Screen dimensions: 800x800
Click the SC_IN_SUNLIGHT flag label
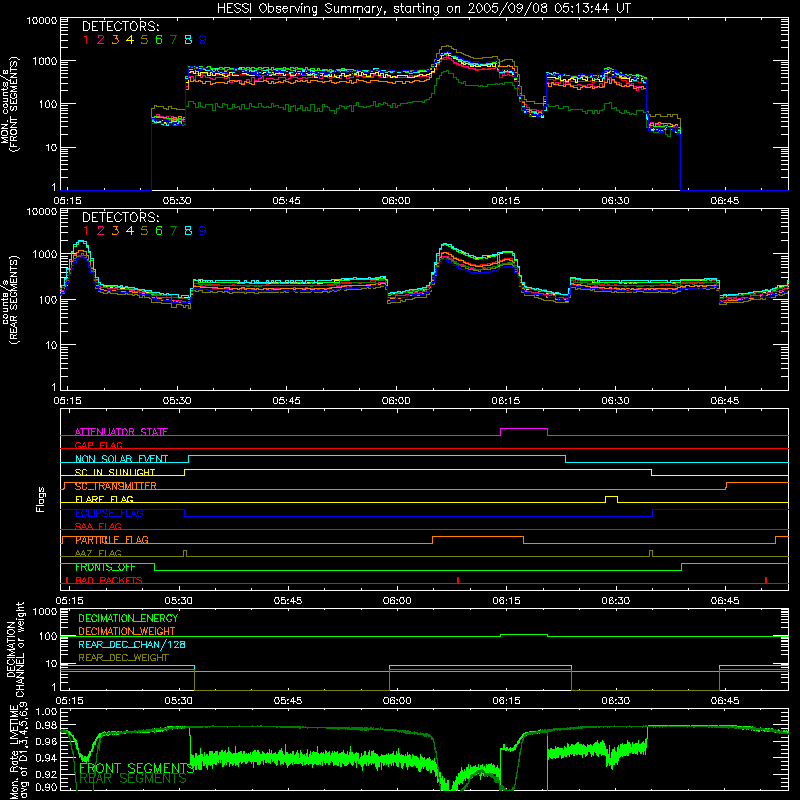[115, 472]
